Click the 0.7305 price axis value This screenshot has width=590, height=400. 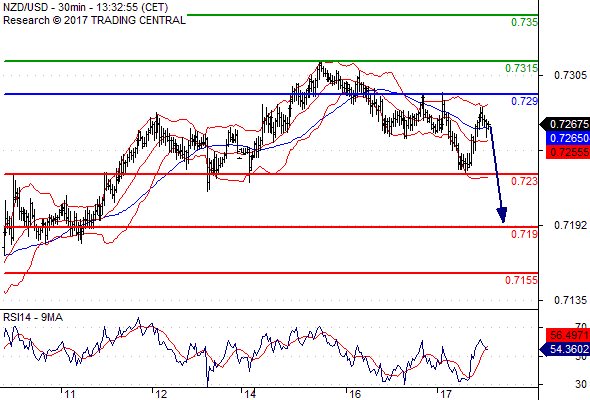tap(570, 75)
